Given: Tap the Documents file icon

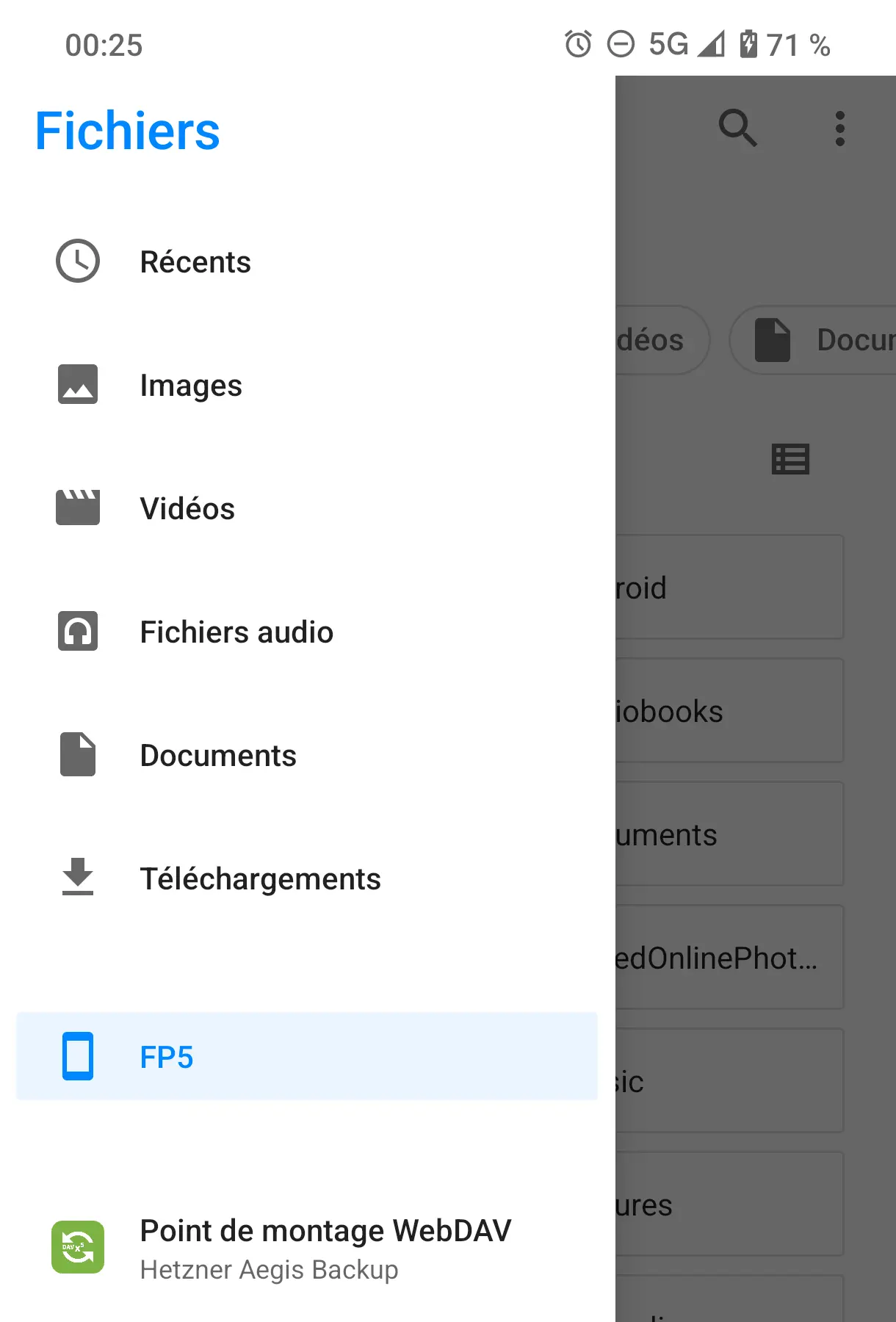Looking at the screenshot, I should pyautogui.click(x=78, y=755).
